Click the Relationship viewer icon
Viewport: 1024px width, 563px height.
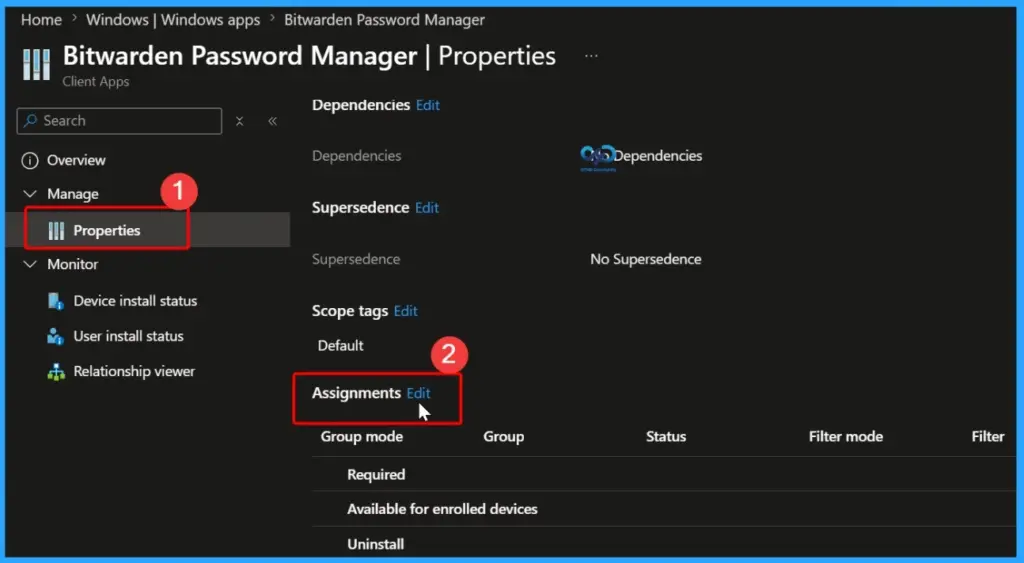[56, 372]
